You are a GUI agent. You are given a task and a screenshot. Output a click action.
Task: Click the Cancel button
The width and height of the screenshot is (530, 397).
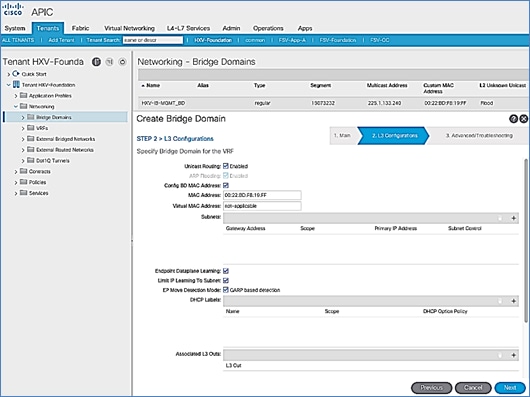pos(473,388)
